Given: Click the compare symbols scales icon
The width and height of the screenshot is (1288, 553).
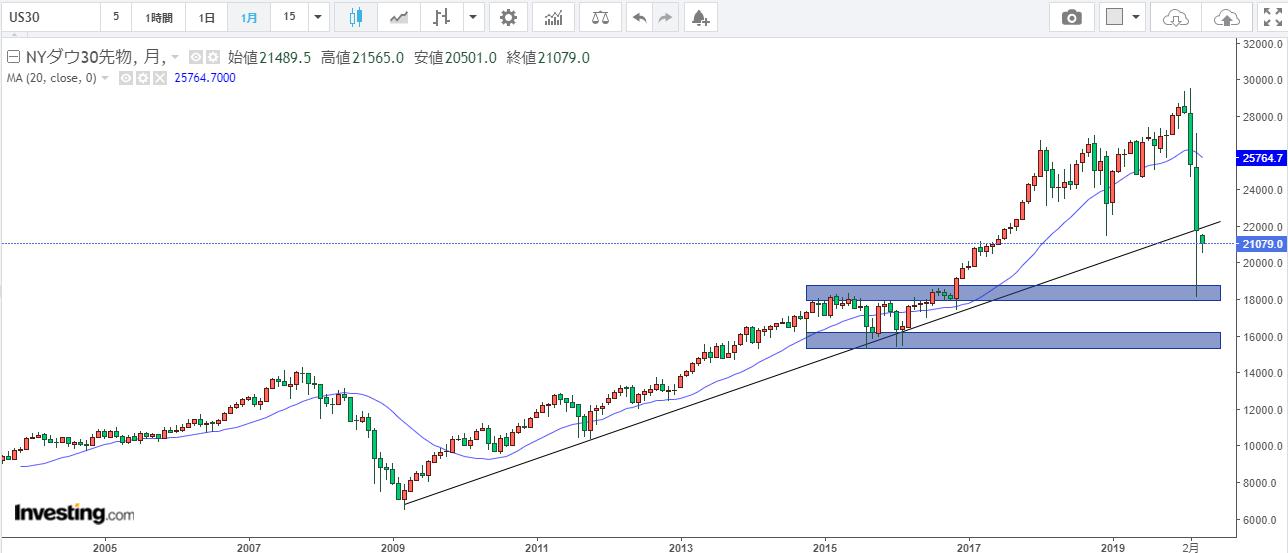Looking at the screenshot, I should 600,17.
